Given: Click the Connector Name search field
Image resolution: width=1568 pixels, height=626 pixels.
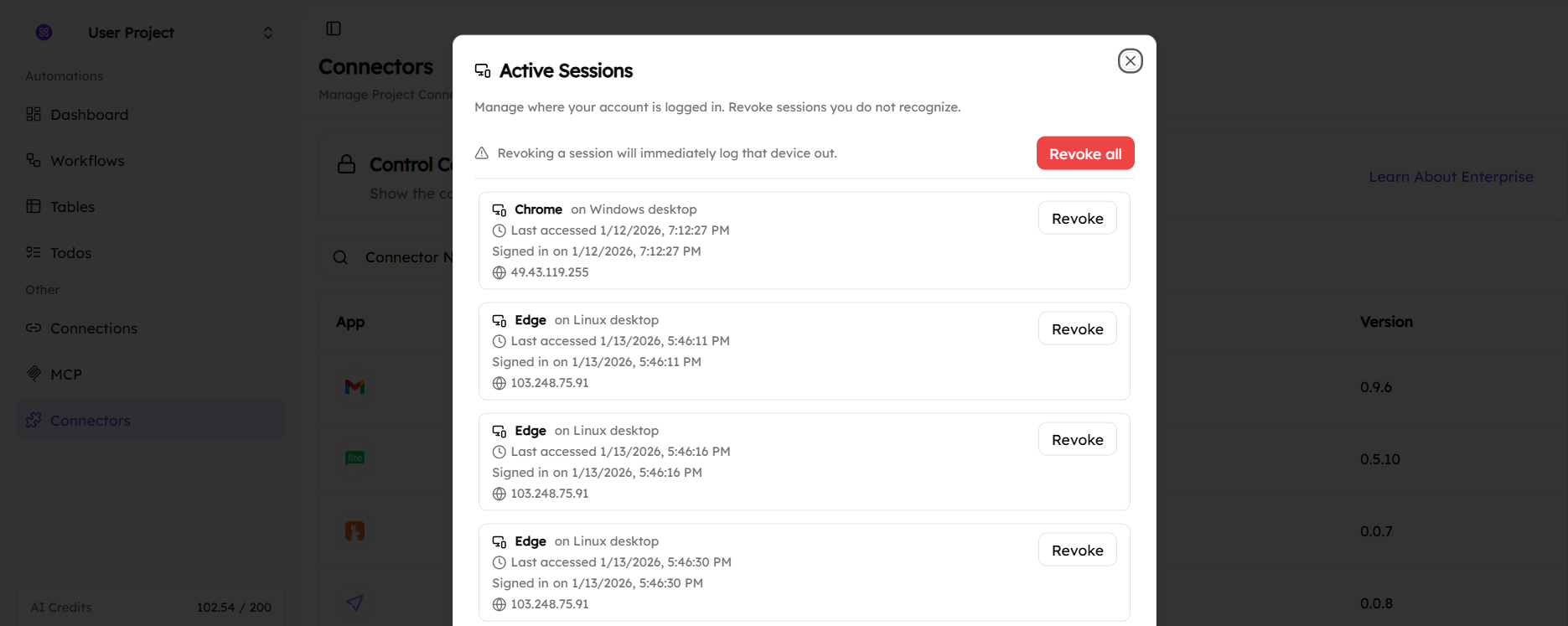Looking at the screenshot, I should click(407, 257).
